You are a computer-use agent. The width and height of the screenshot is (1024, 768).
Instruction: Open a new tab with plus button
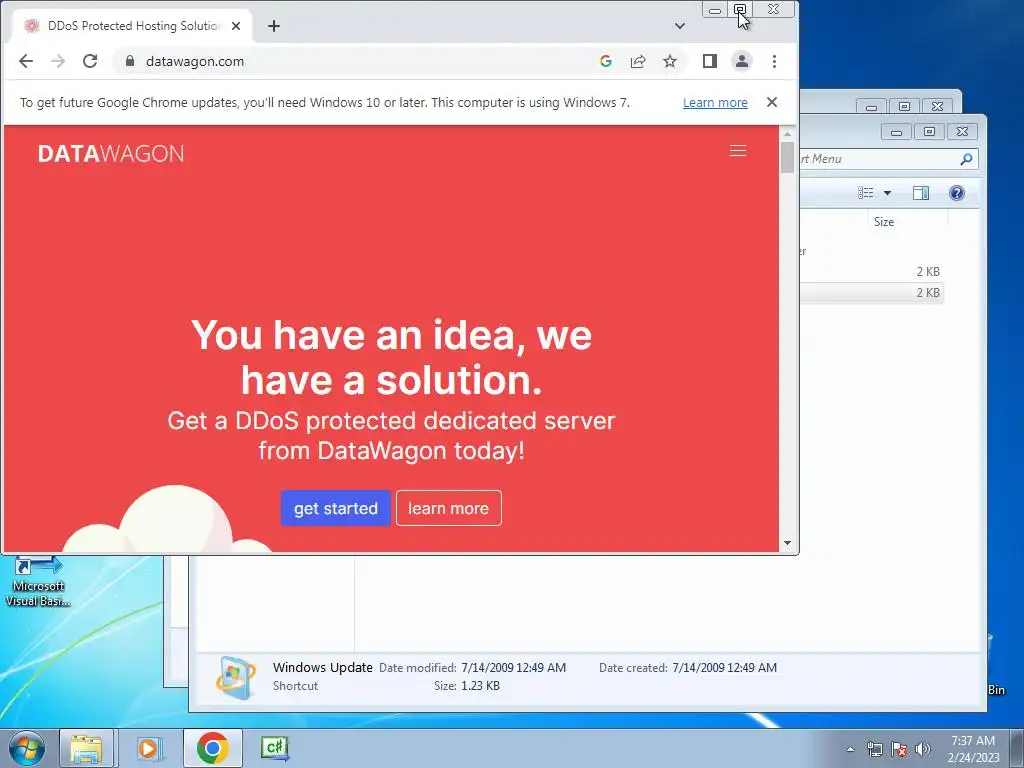pos(274,26)
